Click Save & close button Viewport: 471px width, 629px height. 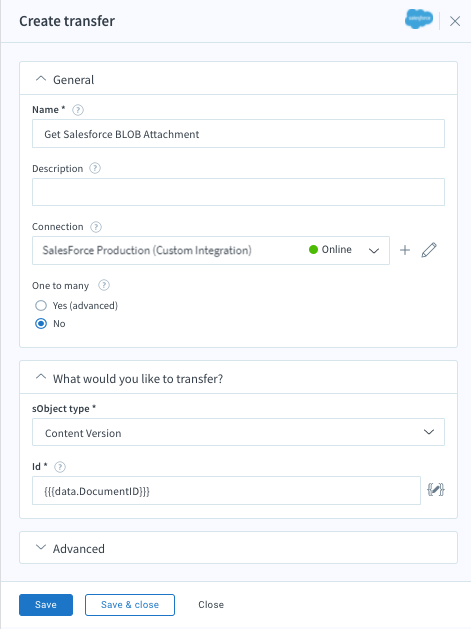[130, 605]
